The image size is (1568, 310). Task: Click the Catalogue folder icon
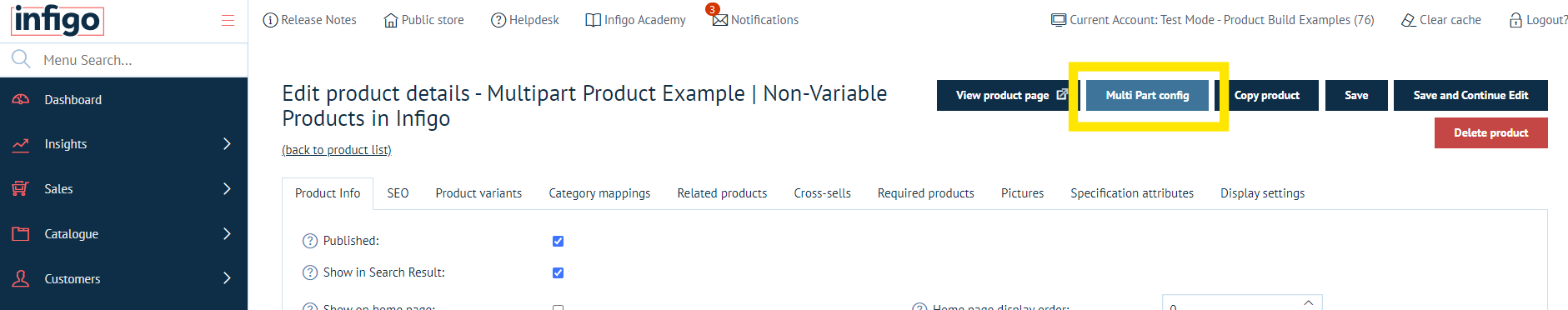click(x=21, y=234)
